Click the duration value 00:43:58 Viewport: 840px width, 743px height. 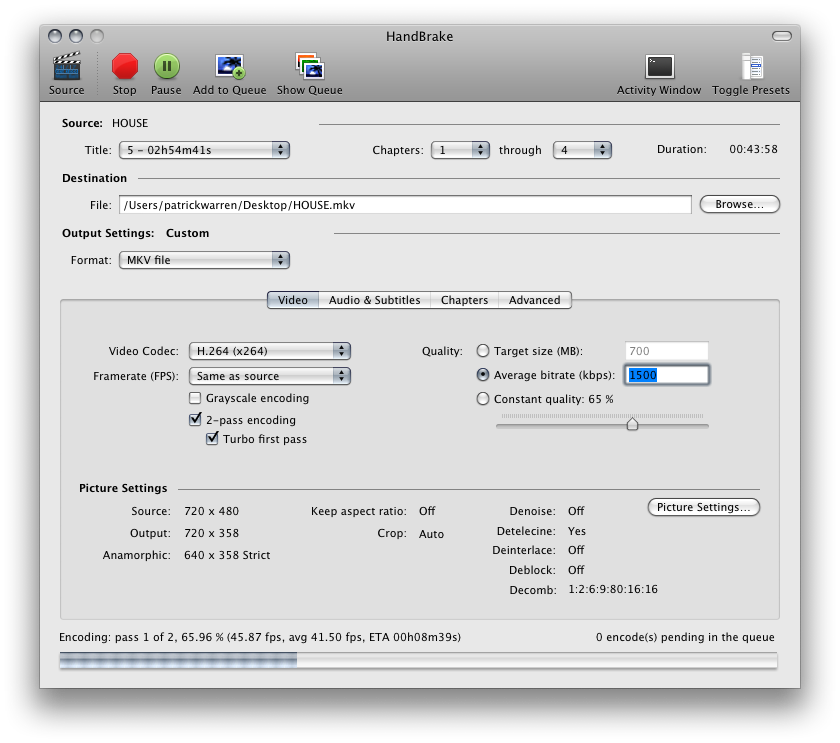(753, 149)
